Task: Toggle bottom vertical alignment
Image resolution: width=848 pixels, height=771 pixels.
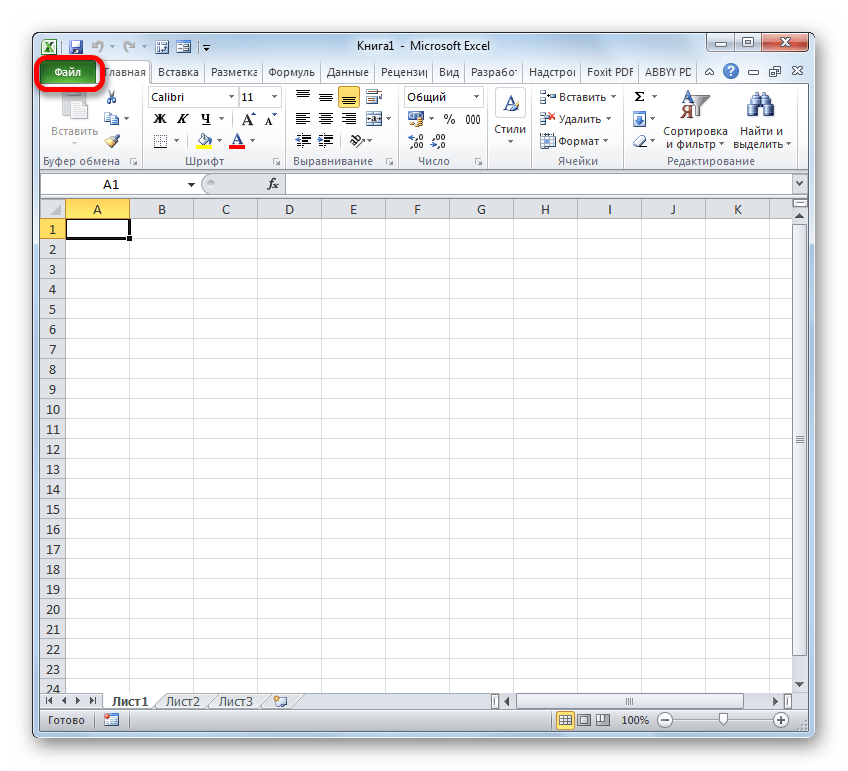Action: (349, 97)
